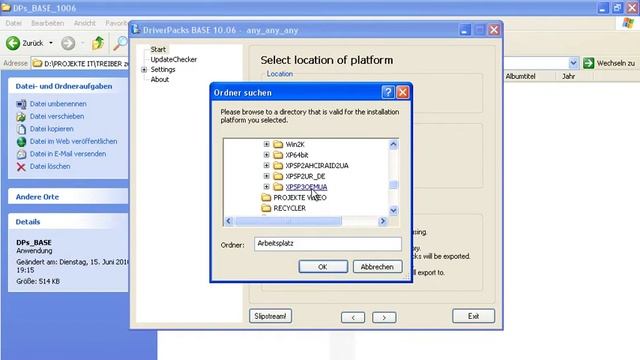Click the folder tree vertical scrollbar thumb
Image resolution: width=640 pixels, height=360 pixels.
(393, 185)
